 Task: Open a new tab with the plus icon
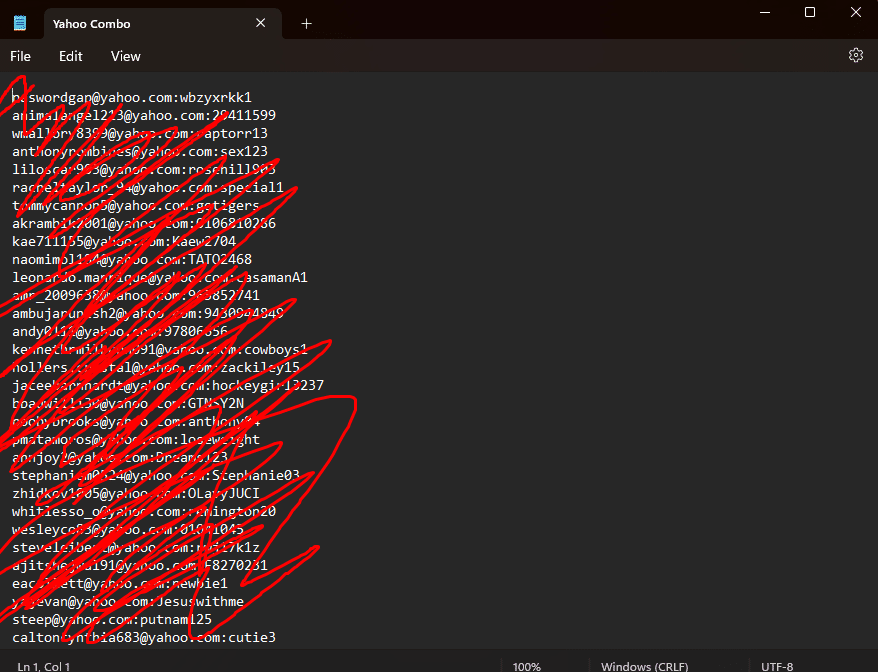(306, 22)
